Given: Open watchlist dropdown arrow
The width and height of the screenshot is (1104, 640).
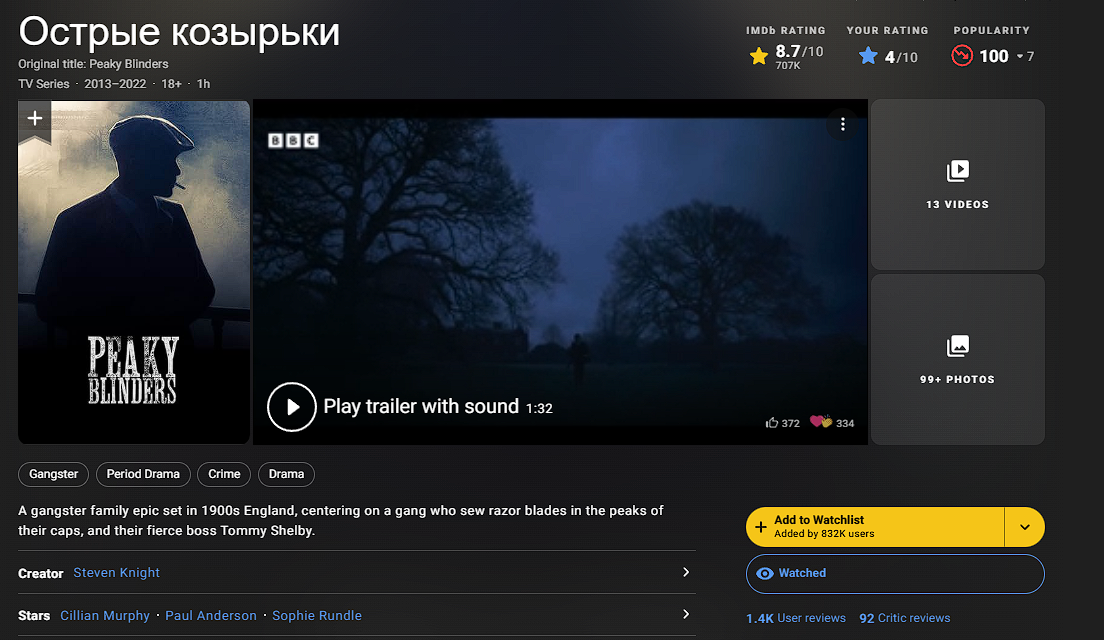Looking at the screenshot, I should [1024, 527].
